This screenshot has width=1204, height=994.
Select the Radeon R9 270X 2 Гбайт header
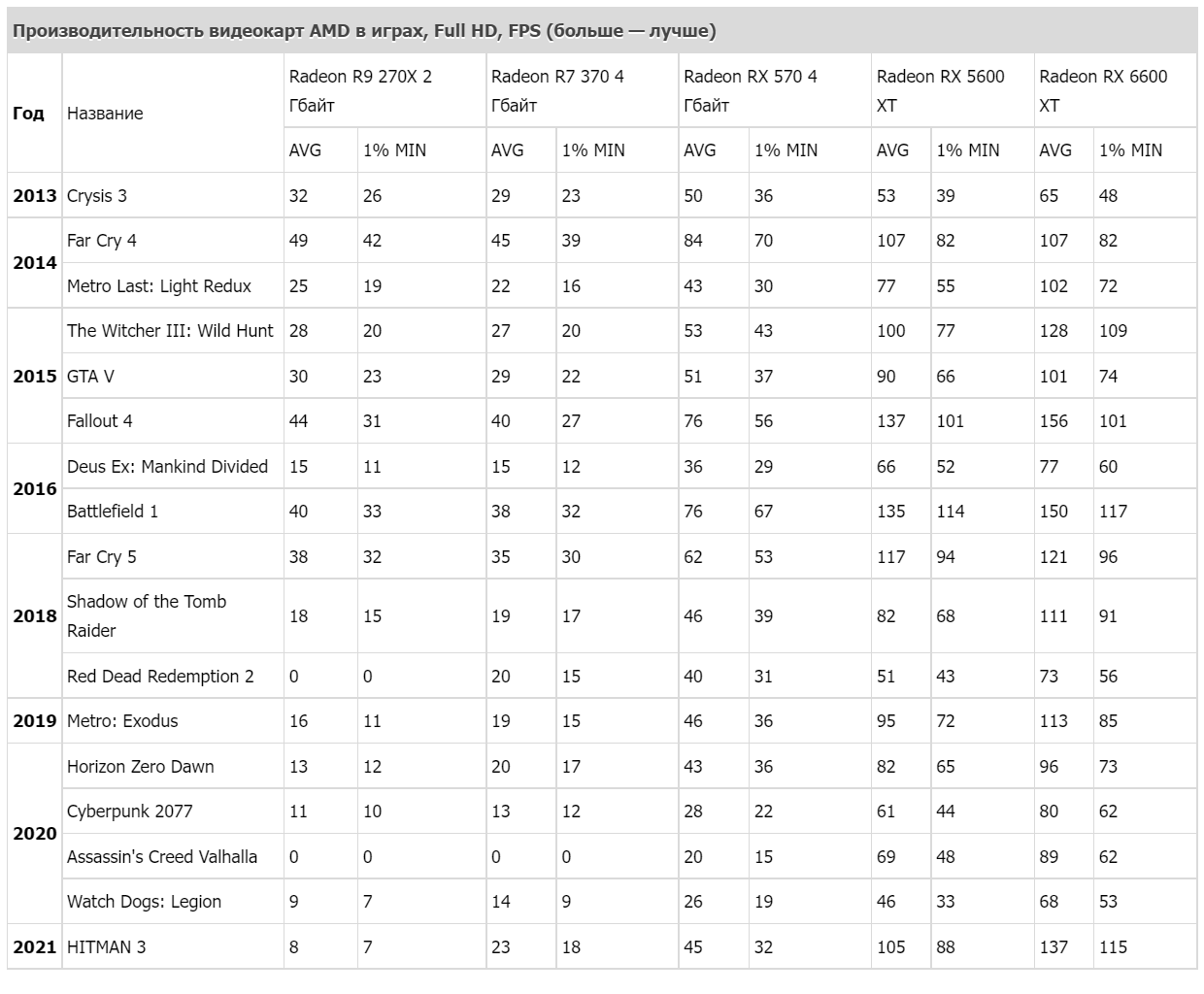click(360, 90)
